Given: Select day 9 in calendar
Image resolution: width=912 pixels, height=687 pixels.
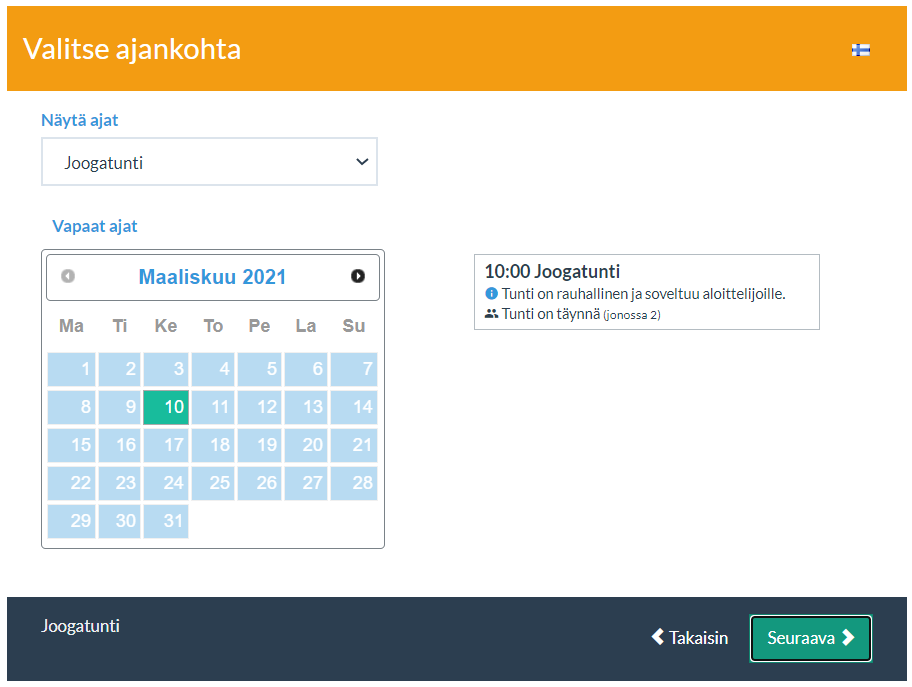Looking at the screenshot, I should (120, 407).
